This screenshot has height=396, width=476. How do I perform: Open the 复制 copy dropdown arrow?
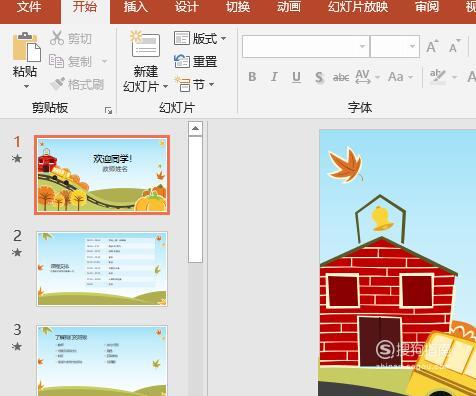click(104, 61)
